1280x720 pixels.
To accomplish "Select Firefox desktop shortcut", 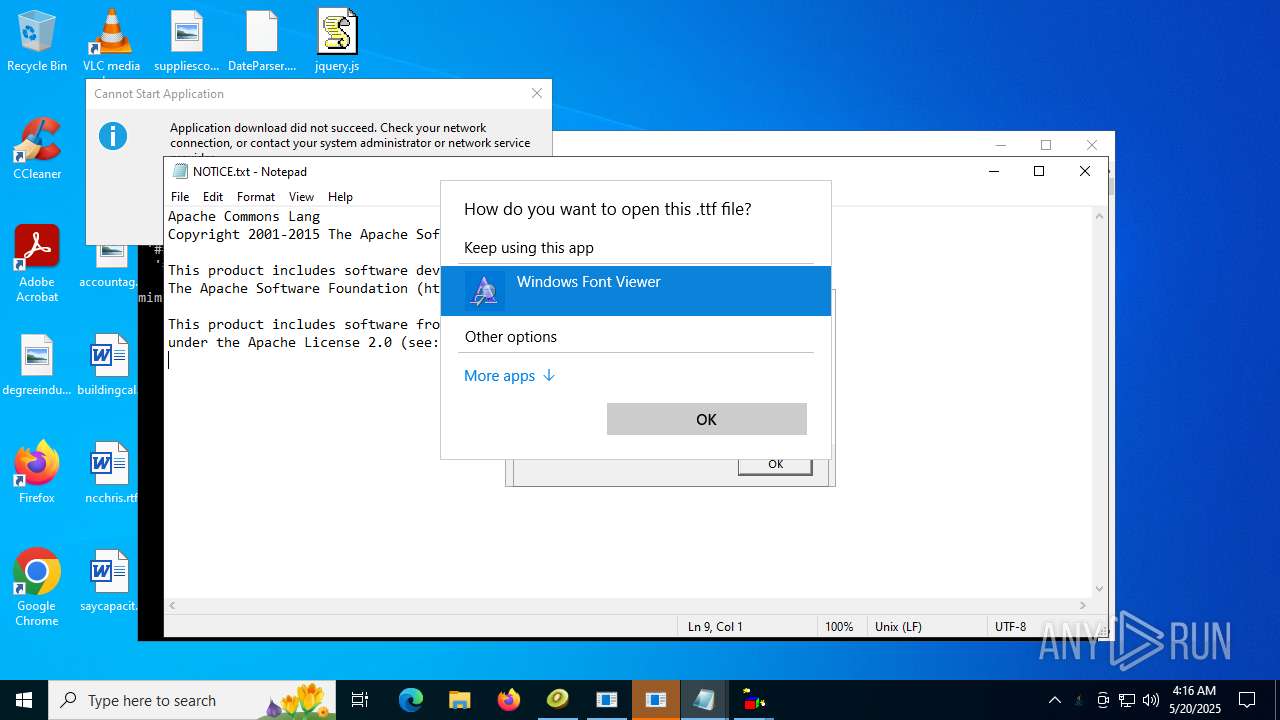I will pos(37,473).
